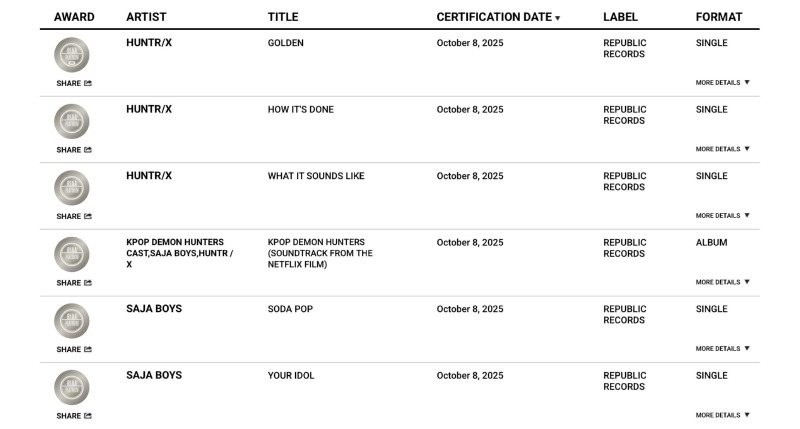Viewport: 800px width, 429px height.
Task: Expand More Details for Golden
Action: point(722,83)
